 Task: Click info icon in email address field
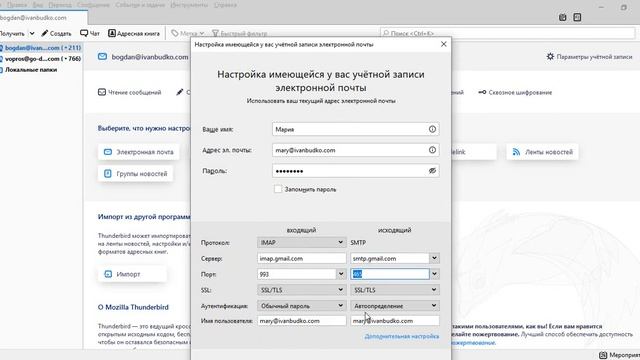click(432, 150)
